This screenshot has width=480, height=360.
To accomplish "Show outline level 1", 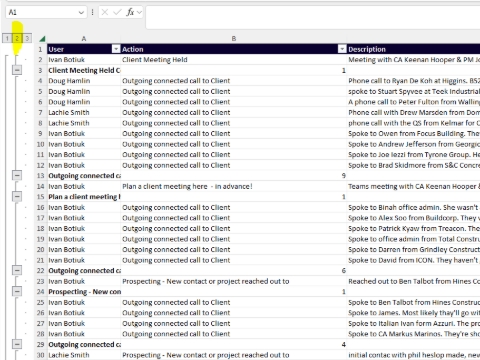I will [7, 38].
